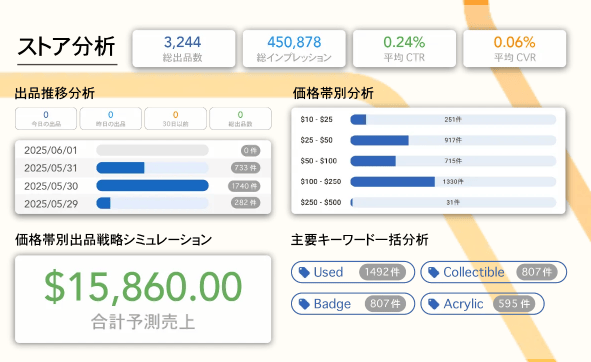The height and width of the screenshot is (362, 591).
Task: Click the ストア分析 page title
Action: [x=67, y=47]
